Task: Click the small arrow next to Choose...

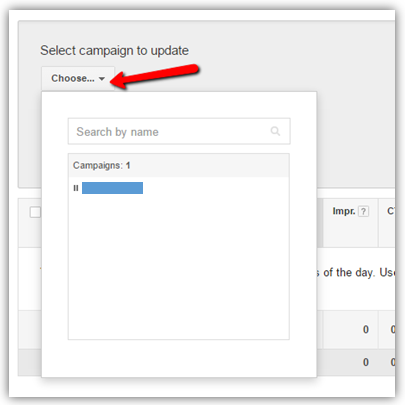Action: [x=102, y=79]
